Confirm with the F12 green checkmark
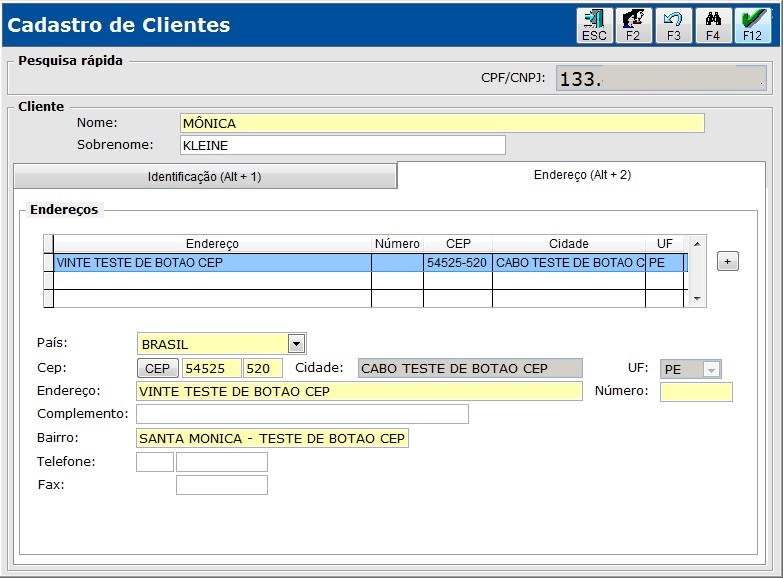783x578 pixels. click(x=753, y=25)
